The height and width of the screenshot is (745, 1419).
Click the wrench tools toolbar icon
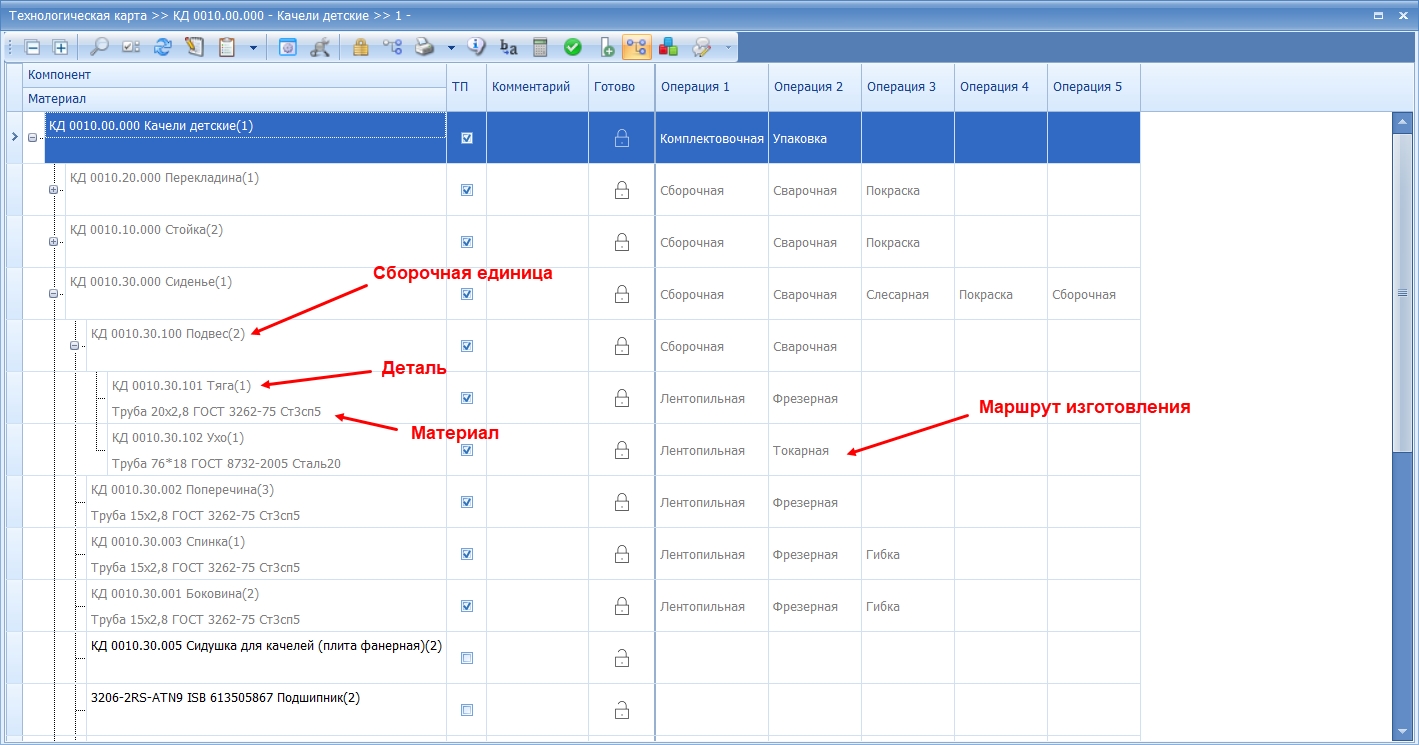point(320,47)
